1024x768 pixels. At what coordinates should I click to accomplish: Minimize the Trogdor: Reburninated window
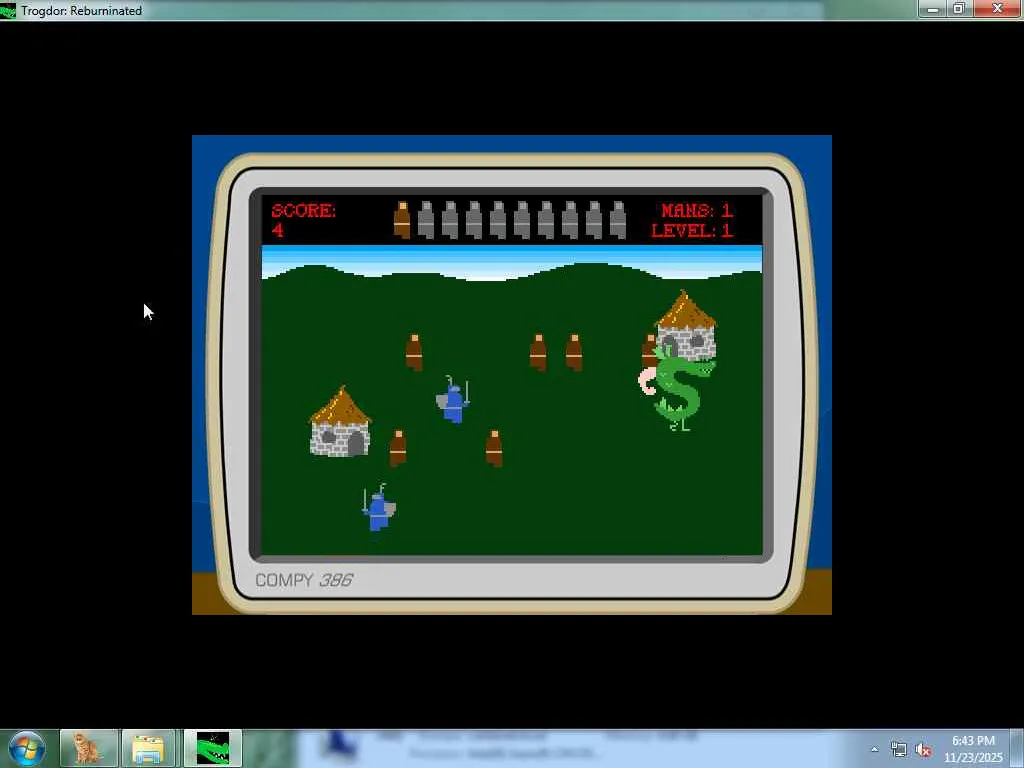[933, 8]
